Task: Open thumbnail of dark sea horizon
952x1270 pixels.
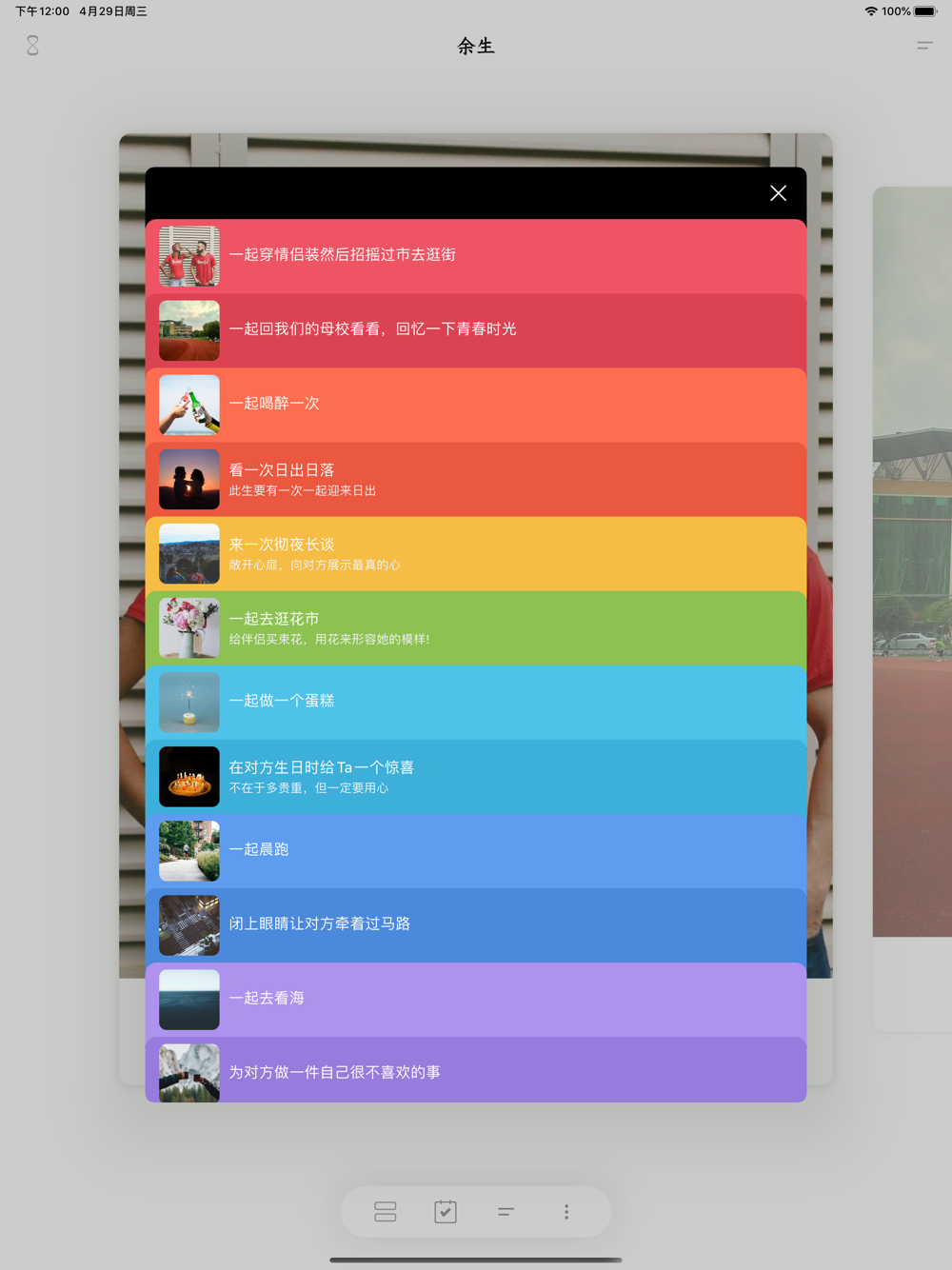Action: click(x=189, y=999)
